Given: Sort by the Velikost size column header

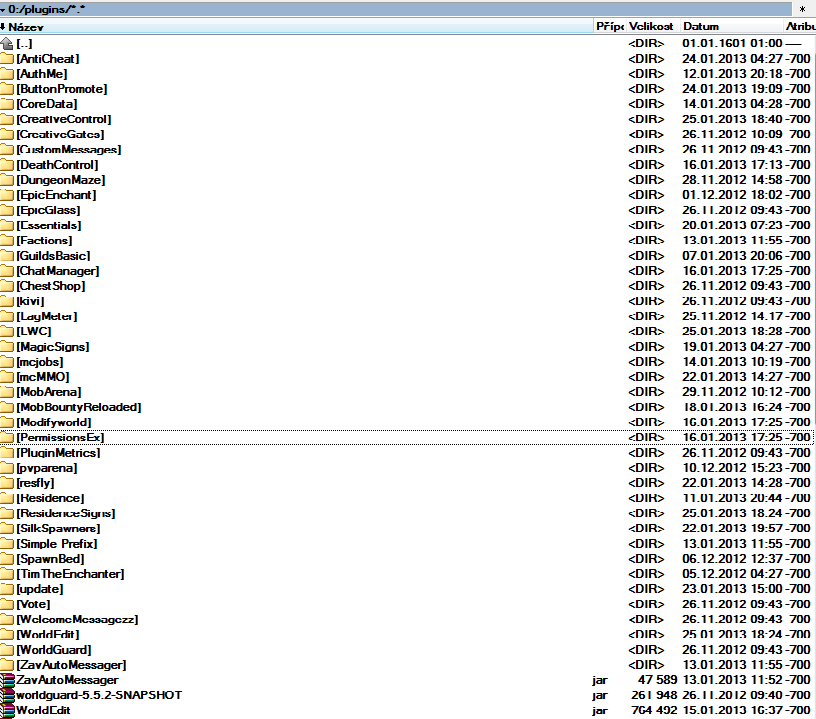Looking at the screenshot, I should click(651, 27).
